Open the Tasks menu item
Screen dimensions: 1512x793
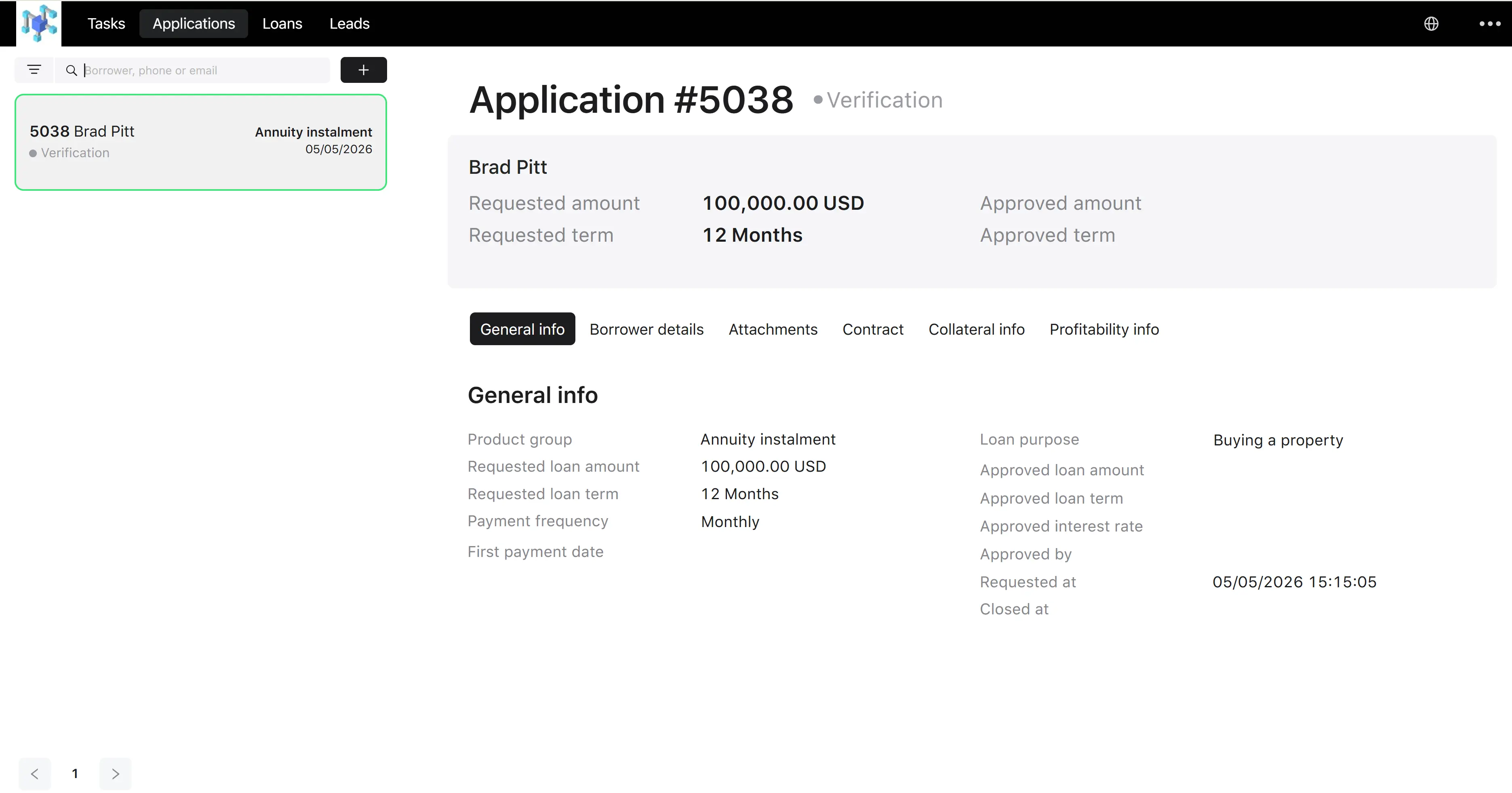pos(106,23)
